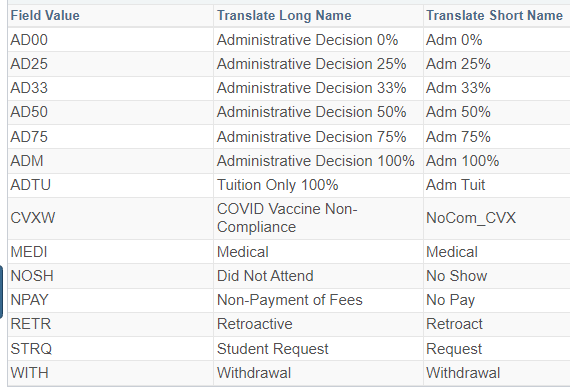
Task: Select Tuition Only 100% entry
Action: 277,185
